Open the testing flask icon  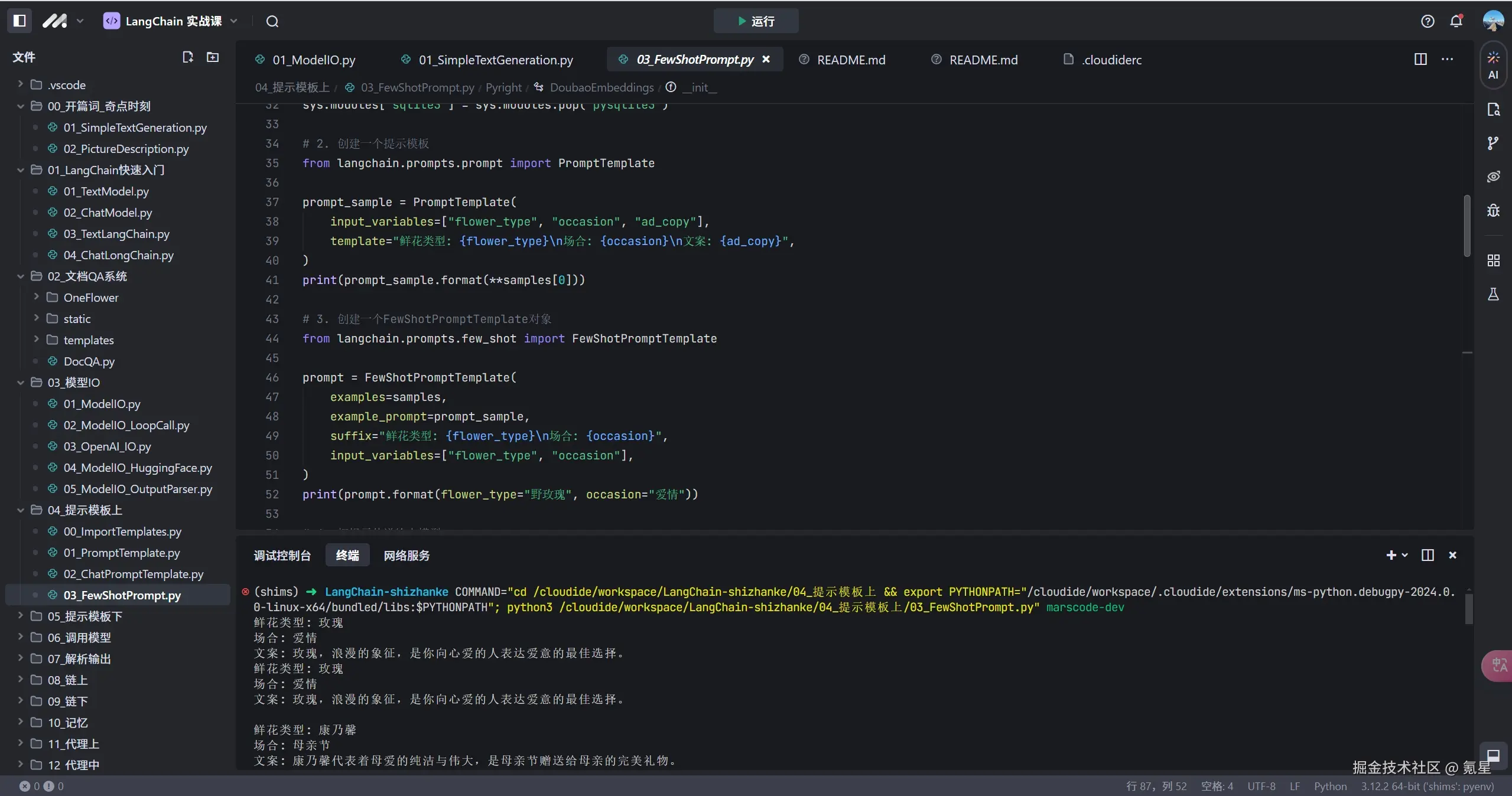pos(1493,294)
